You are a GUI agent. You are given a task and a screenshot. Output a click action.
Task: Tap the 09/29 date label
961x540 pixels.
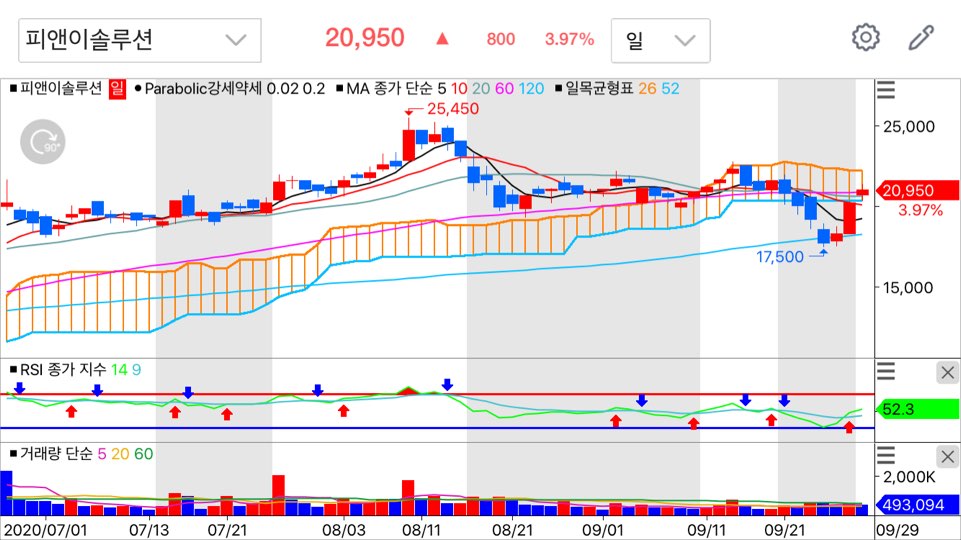coord(897,530)
